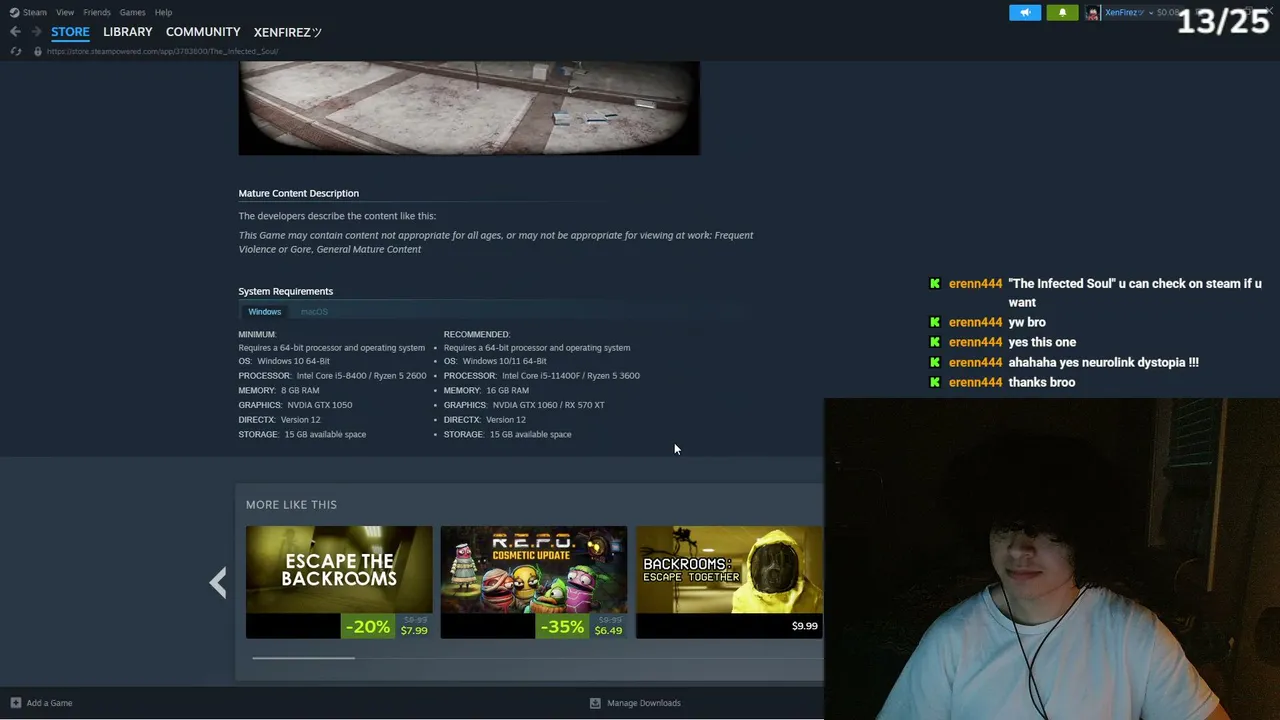Click chat message 'ahahaha yes neurolink dystopia !!!'
This screenshot has width=1280, height=720.
tap(1104, 363)
